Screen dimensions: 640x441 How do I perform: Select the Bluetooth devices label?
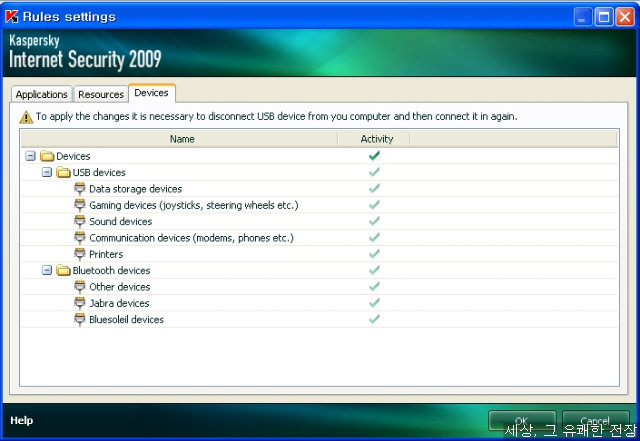coord(111,270)
